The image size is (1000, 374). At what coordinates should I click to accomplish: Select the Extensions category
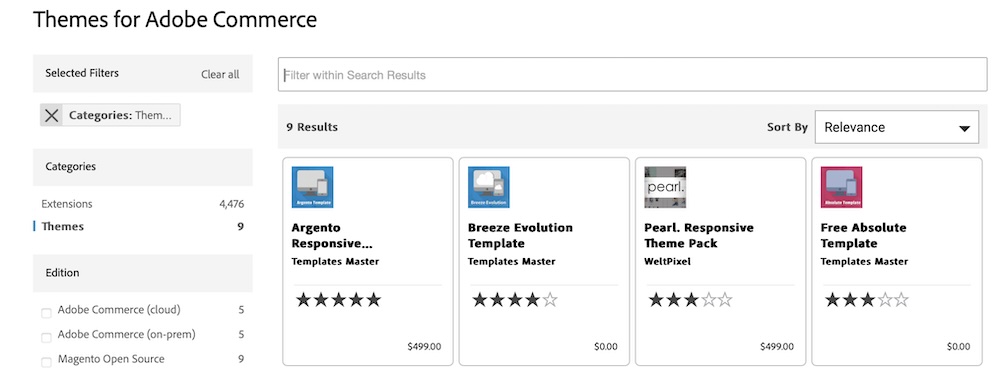(67, 204)
